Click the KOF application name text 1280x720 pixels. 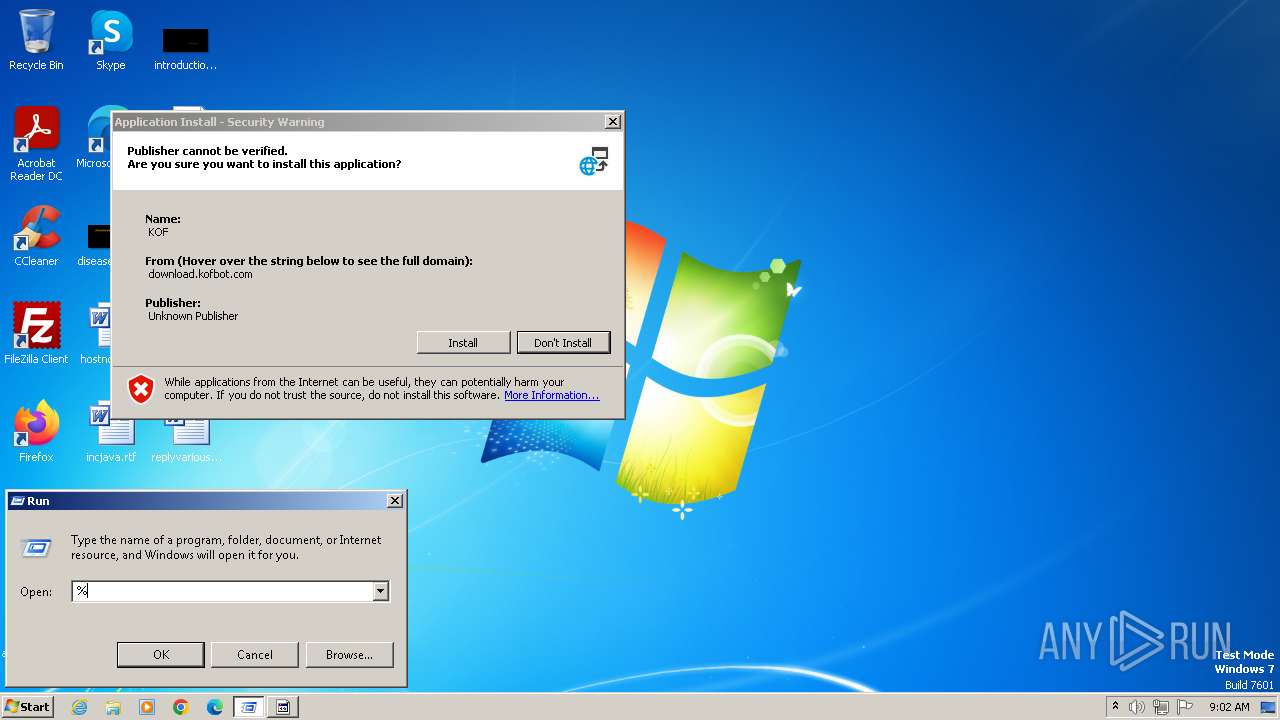coord(158,232)
